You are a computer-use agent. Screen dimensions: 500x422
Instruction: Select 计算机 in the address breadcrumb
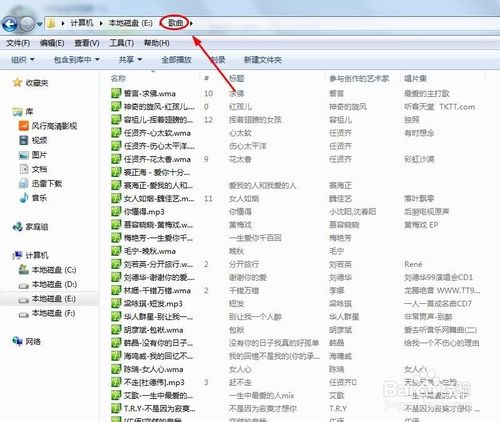(82, 23)
